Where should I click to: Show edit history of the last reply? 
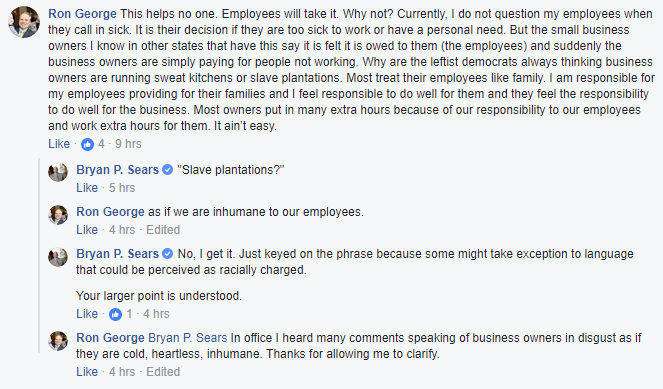click(163, 372)
